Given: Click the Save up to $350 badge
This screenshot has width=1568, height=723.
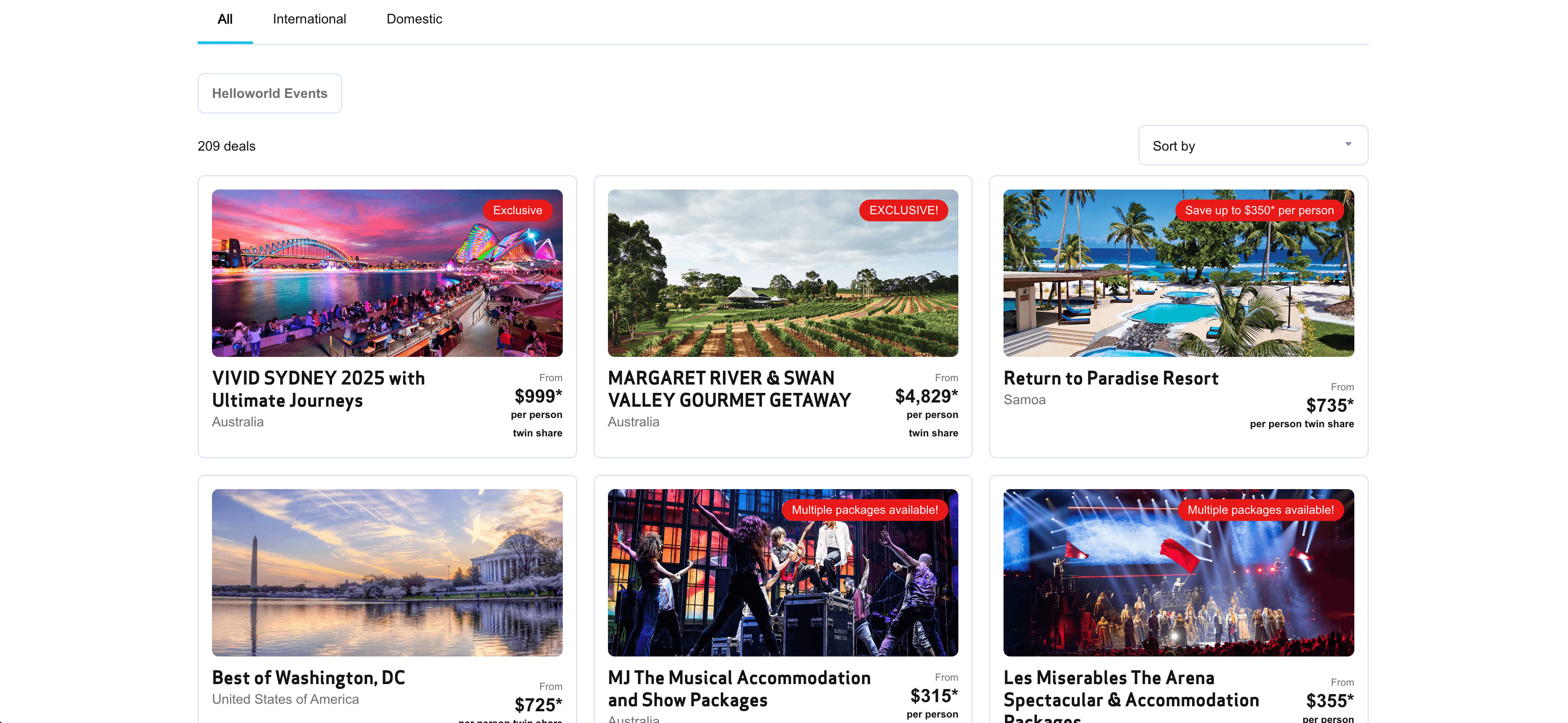Looking at the screenshot, I should tap(1259, 210).
